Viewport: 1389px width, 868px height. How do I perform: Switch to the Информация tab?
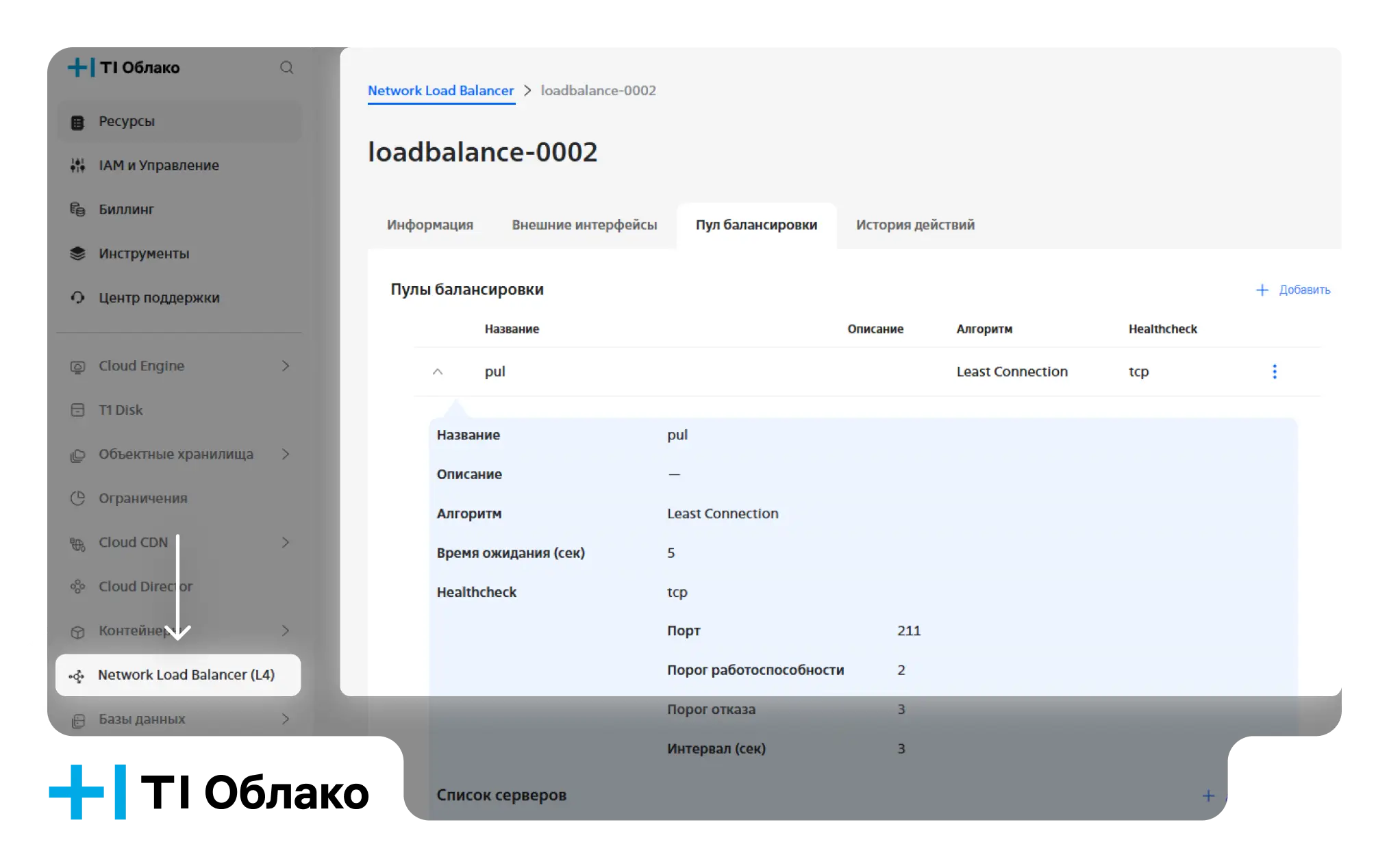coord(430,225)
